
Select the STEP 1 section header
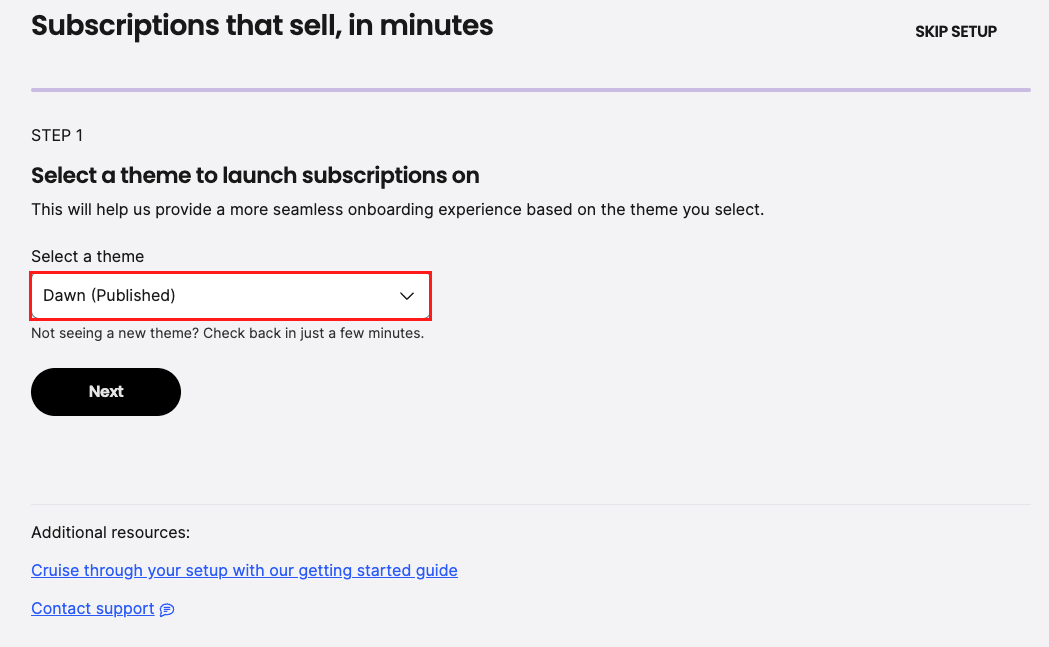56,135
